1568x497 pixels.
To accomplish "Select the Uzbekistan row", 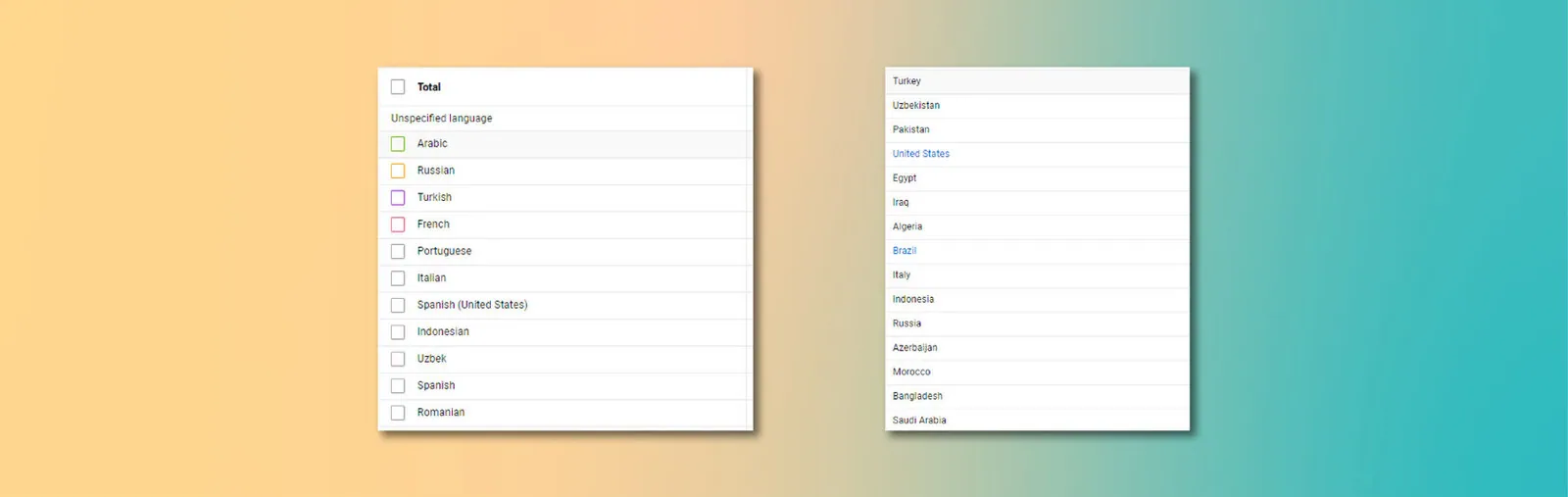I will point(1037,106).
